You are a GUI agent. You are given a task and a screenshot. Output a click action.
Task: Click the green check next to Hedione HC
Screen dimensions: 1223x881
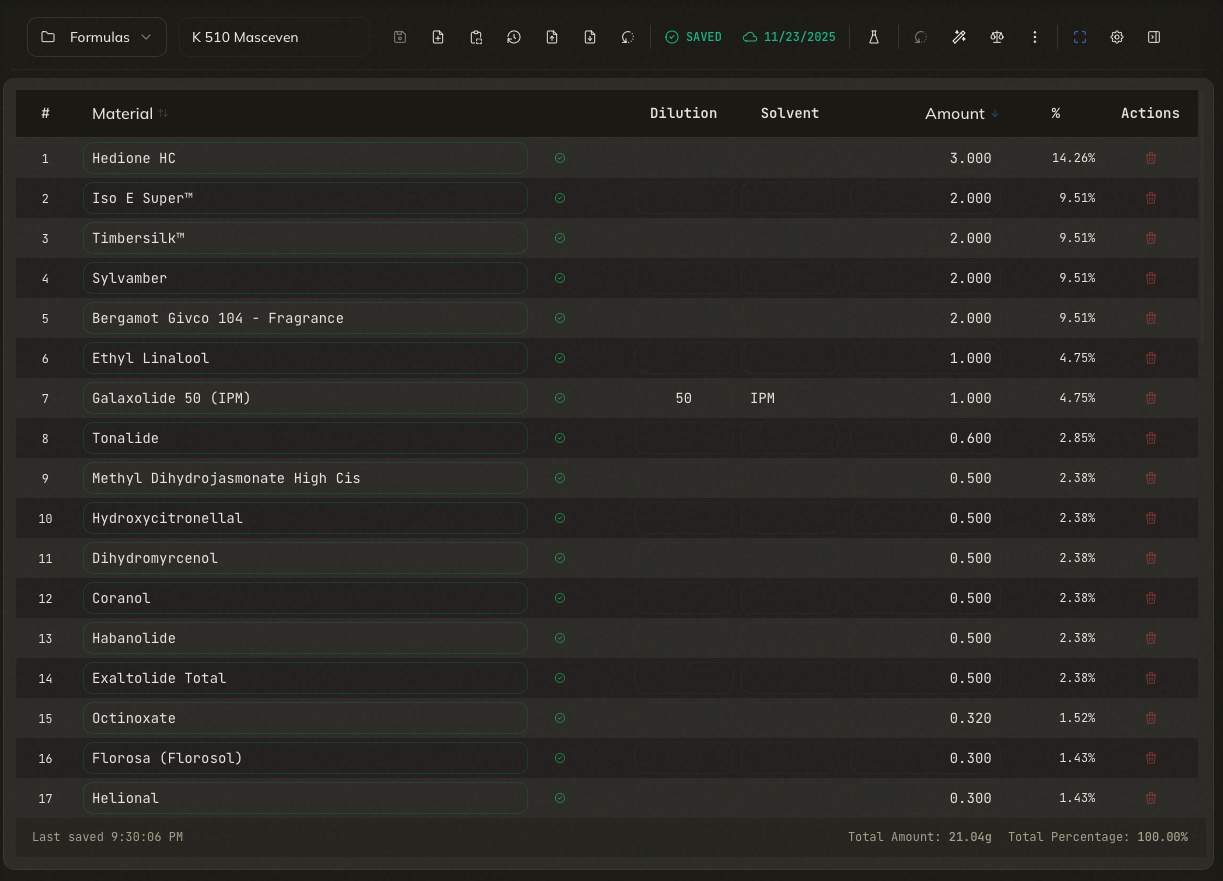pyautogui.click(x=560, y=158)
